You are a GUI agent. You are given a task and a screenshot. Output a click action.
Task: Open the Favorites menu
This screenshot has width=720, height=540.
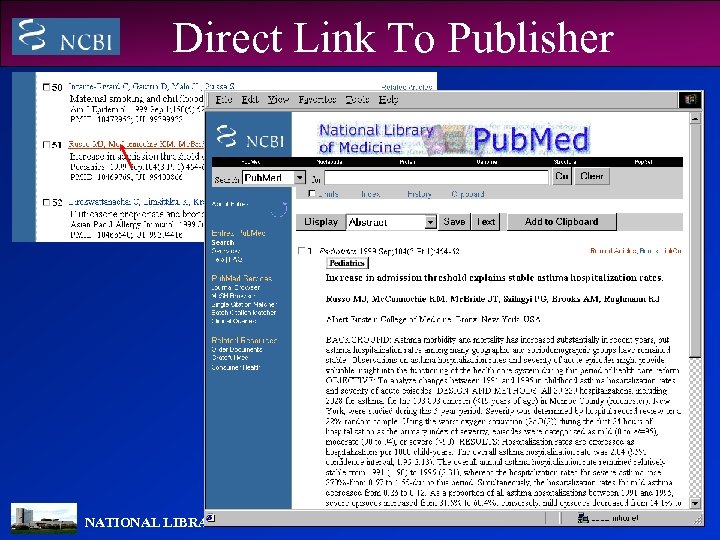tap(317, 99)
